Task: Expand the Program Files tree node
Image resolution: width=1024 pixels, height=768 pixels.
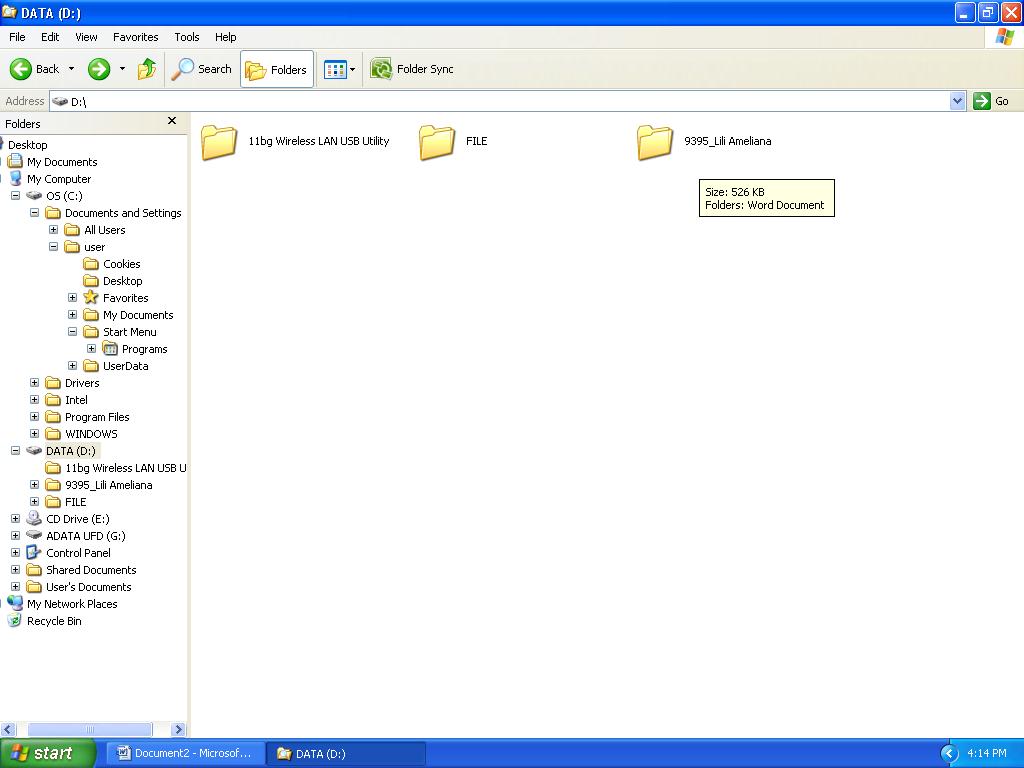Action: (34, 417)
